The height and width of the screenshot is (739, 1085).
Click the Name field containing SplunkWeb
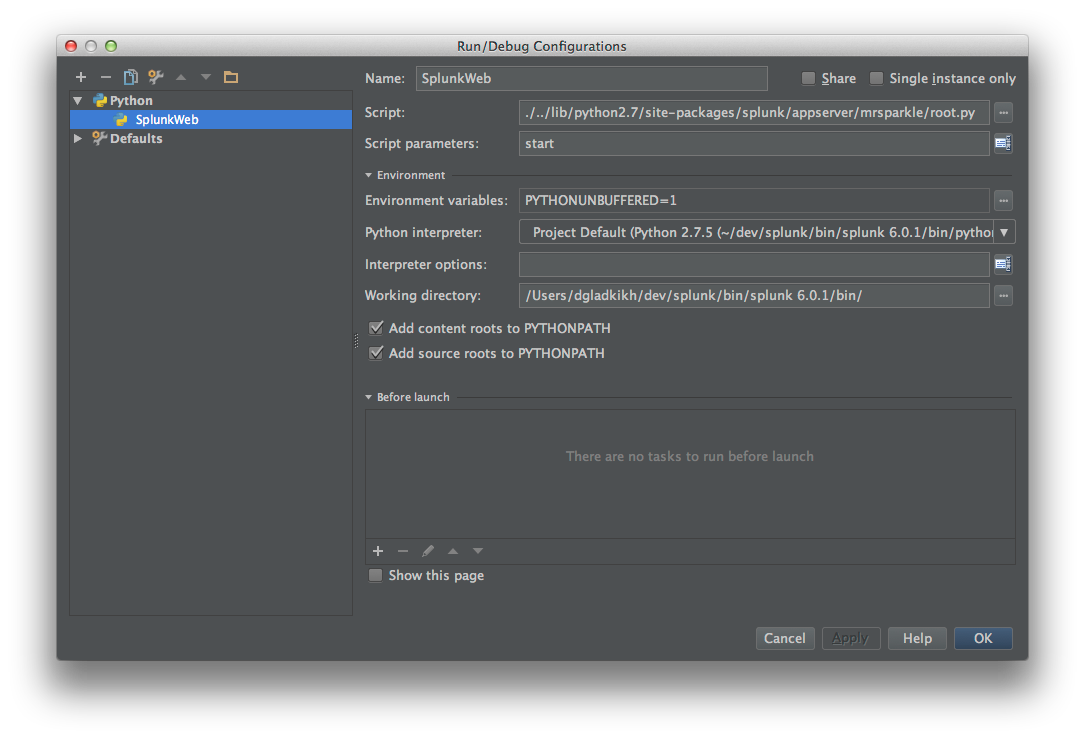[x=592, y=78]
